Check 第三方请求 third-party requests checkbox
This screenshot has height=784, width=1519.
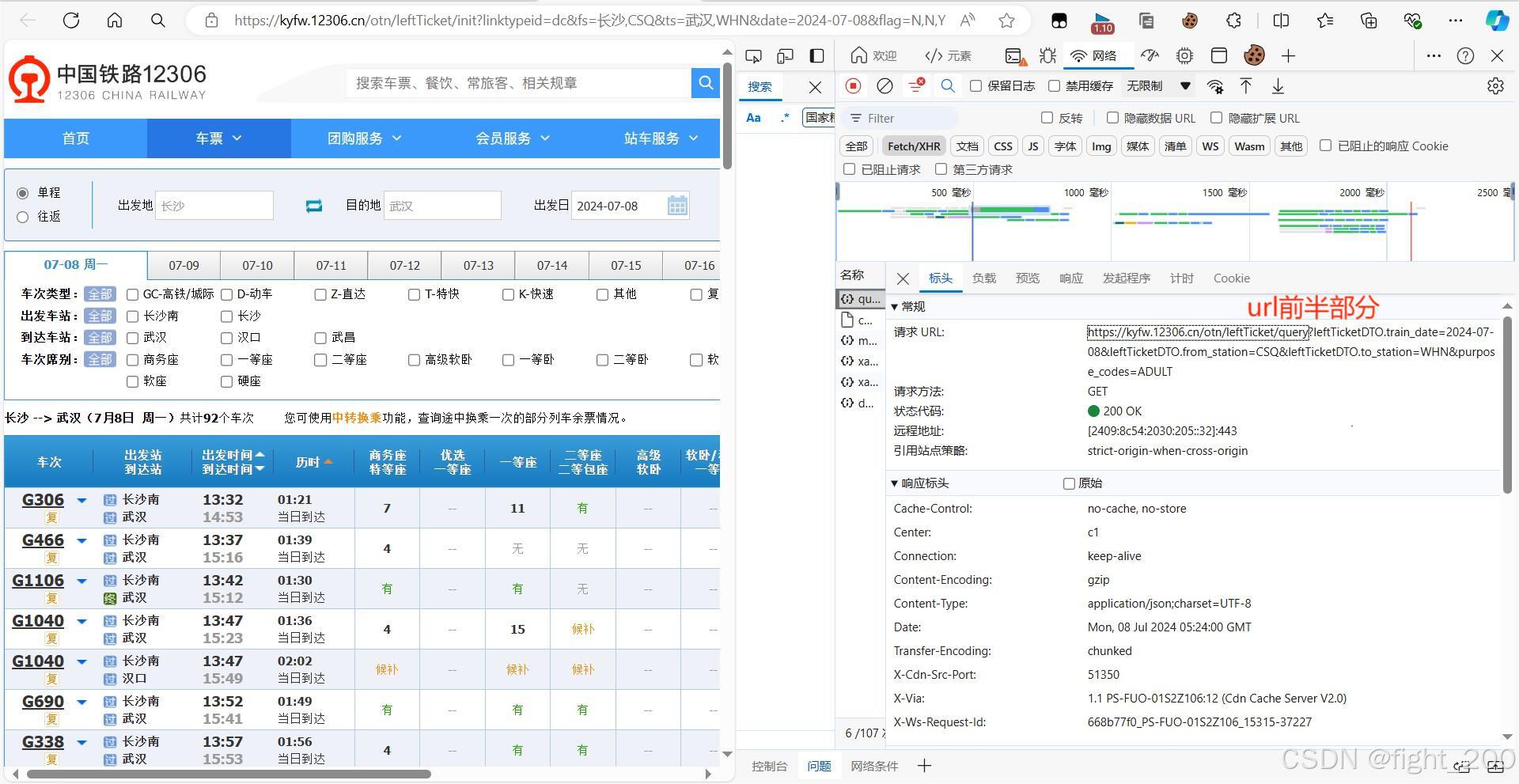click(941, 169)
